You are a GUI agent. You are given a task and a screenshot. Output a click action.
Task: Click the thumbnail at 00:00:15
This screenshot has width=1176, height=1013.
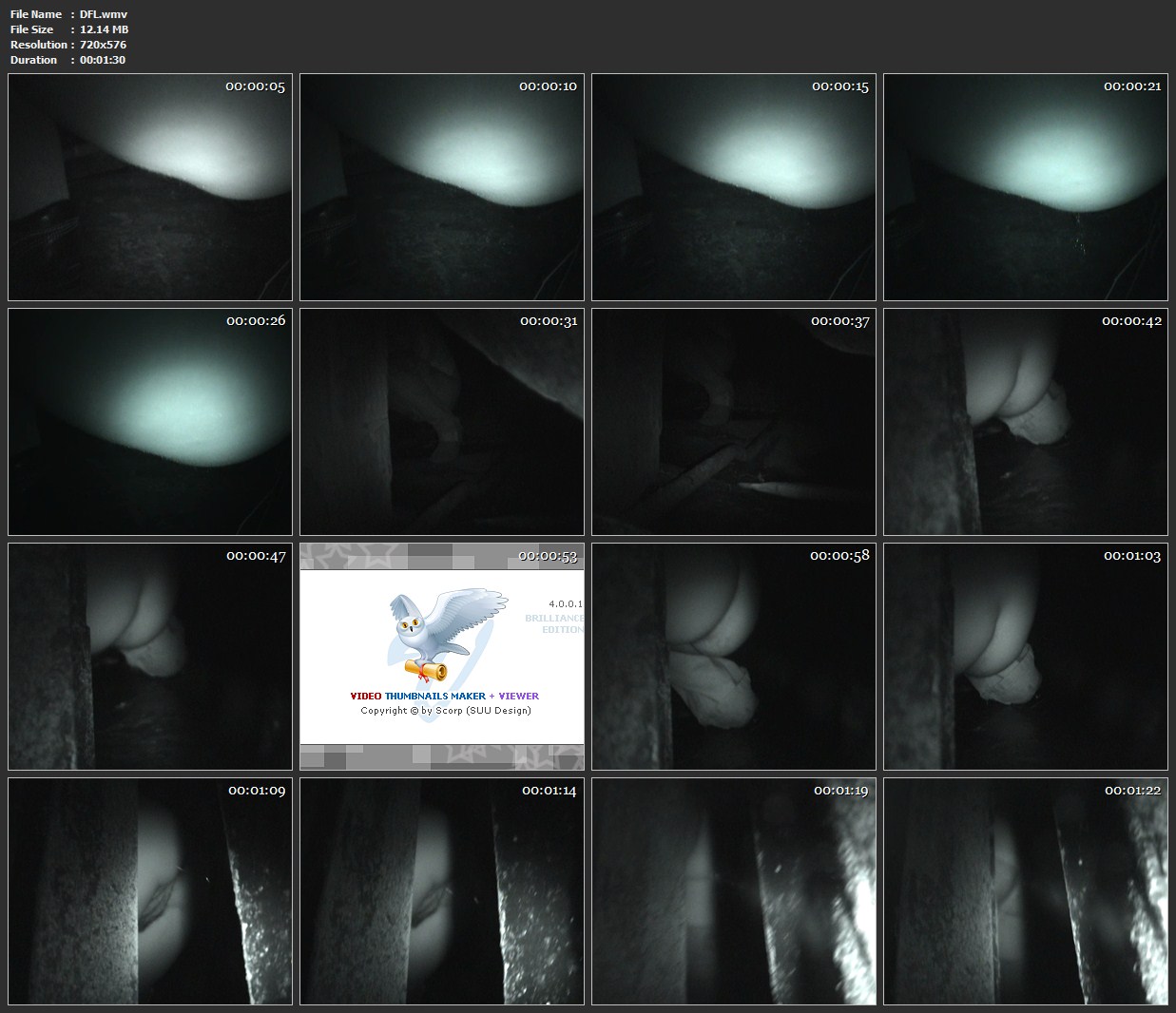pos(734,187)
